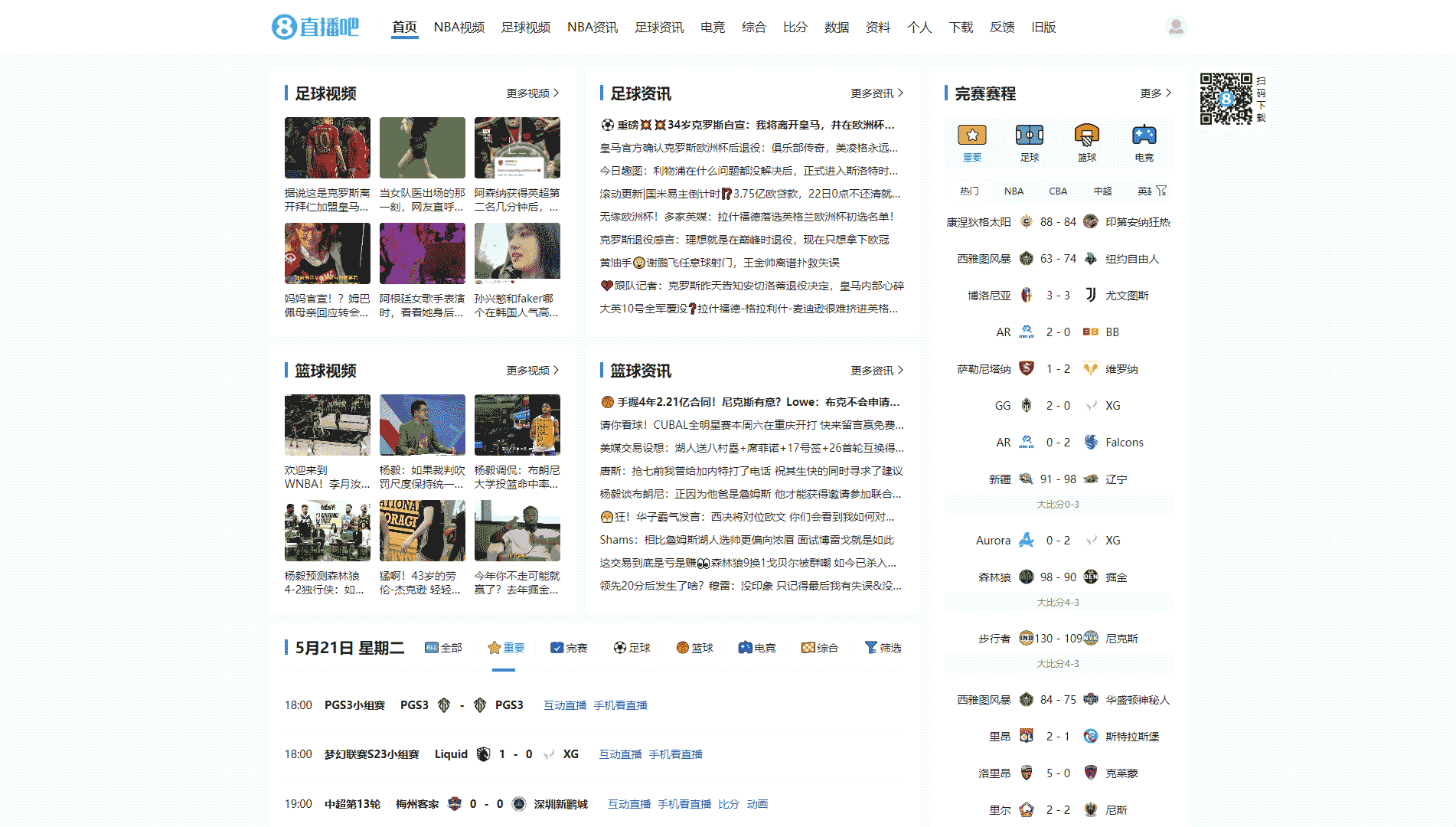Screen dimensions: 1456x827
Task: Click the 里昂 club crest
Action: click(x=1027, y=737)
